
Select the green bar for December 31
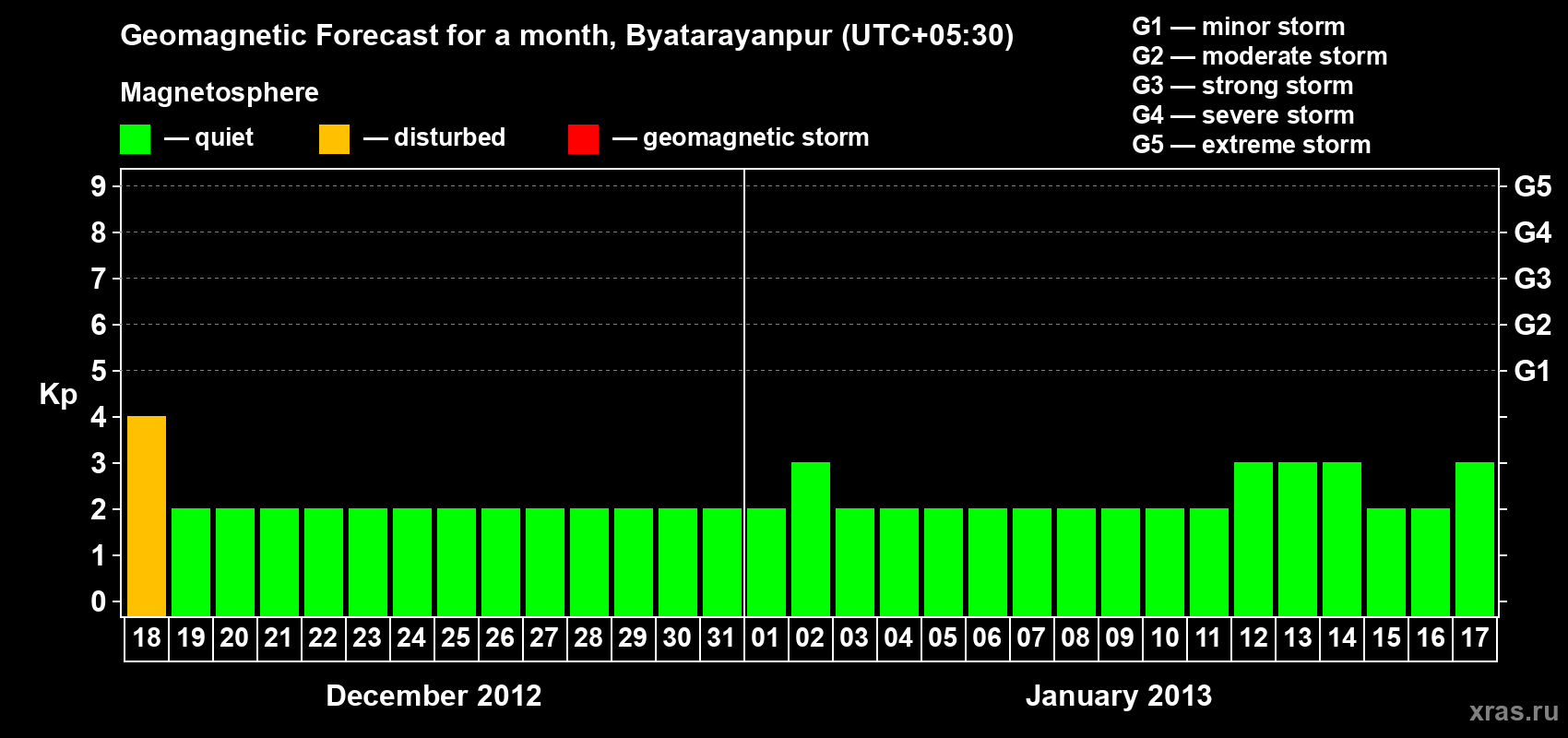[722, 562]
